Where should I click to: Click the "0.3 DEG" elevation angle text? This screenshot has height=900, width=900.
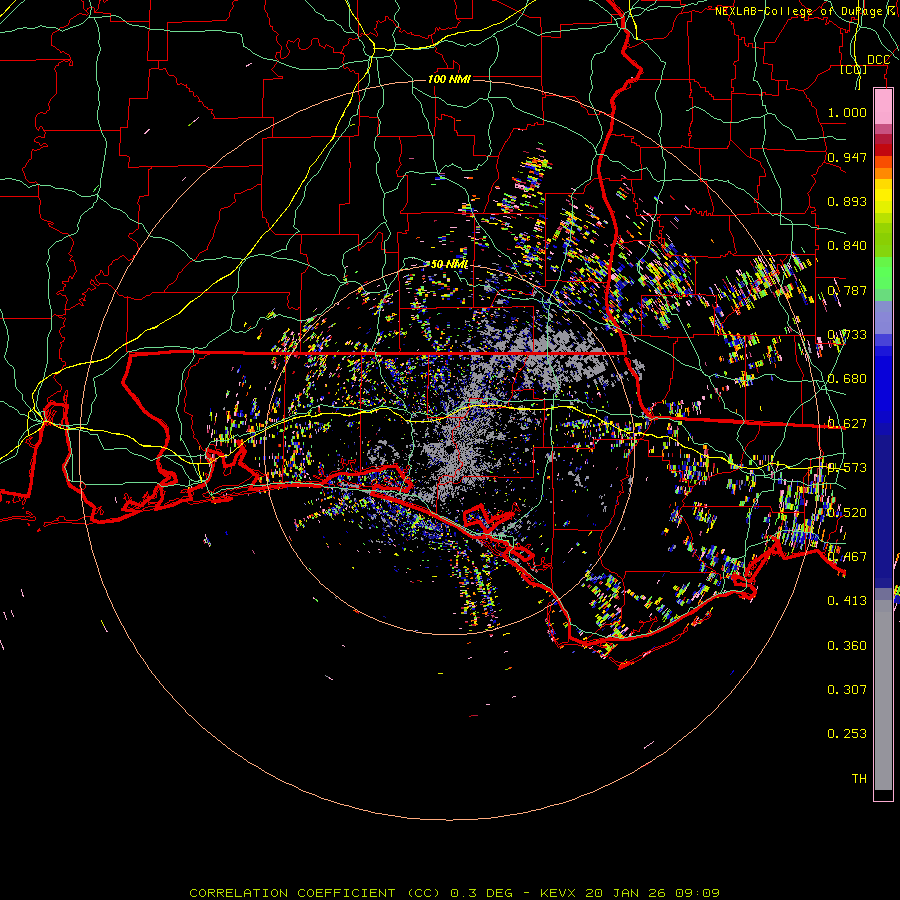click(481, 893)
